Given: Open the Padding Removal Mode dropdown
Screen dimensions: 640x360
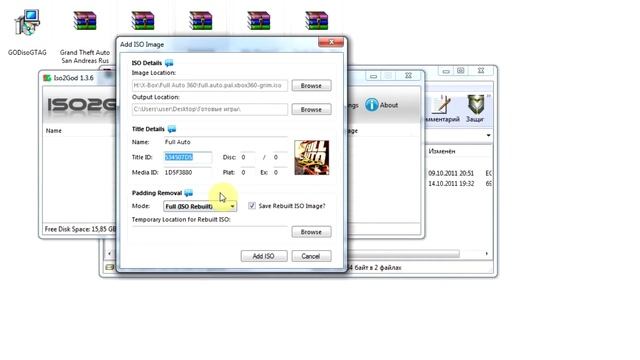Looking at the screenshot, I should click(200, 206).
